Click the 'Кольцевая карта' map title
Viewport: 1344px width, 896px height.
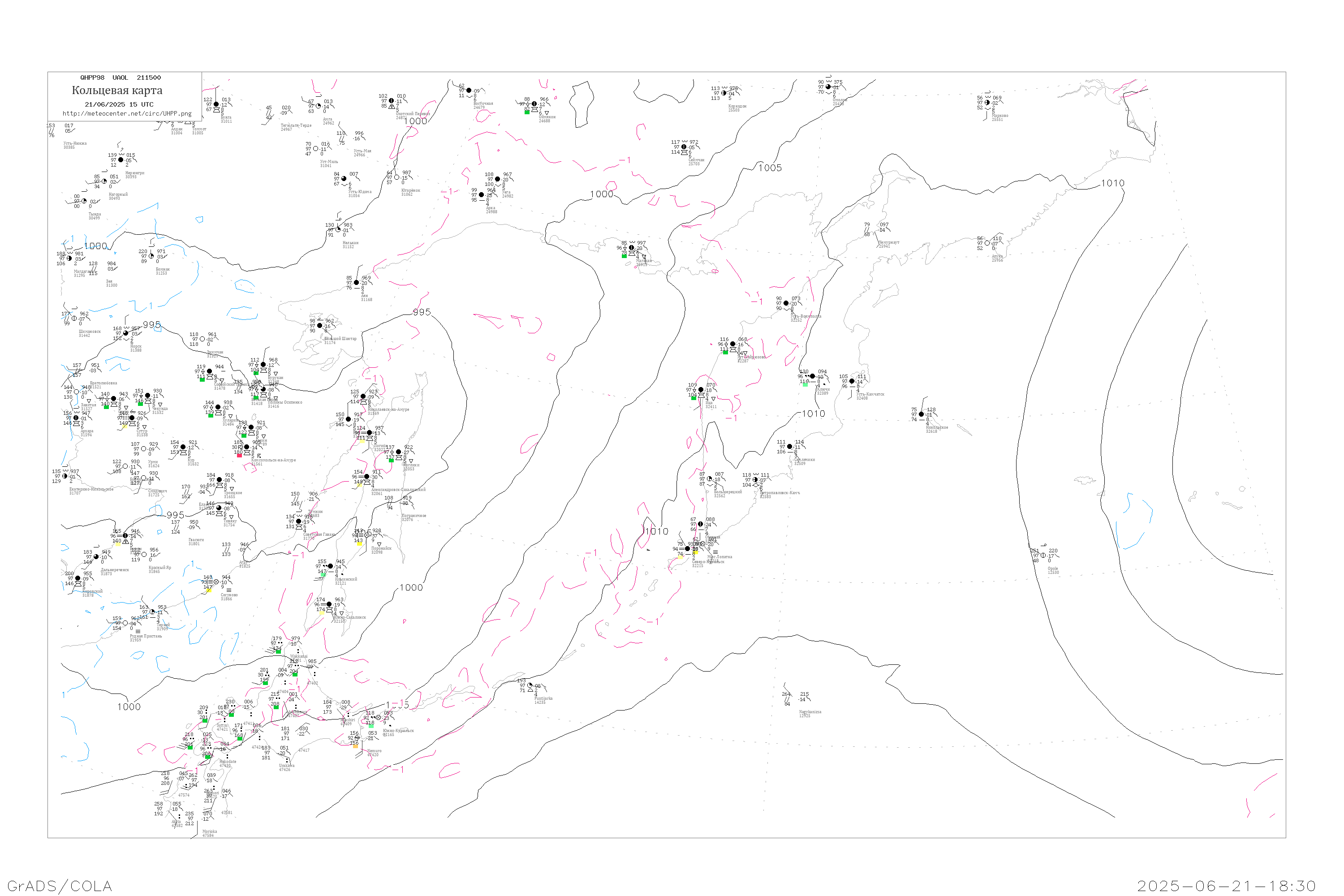pyautogui.click(x=117, y=90)
